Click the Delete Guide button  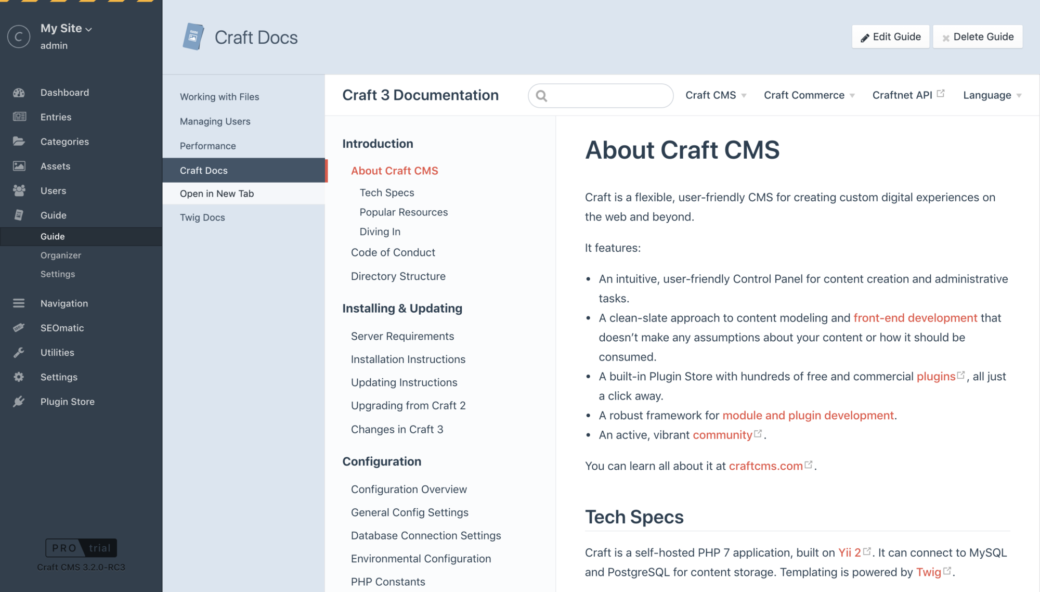978,37
